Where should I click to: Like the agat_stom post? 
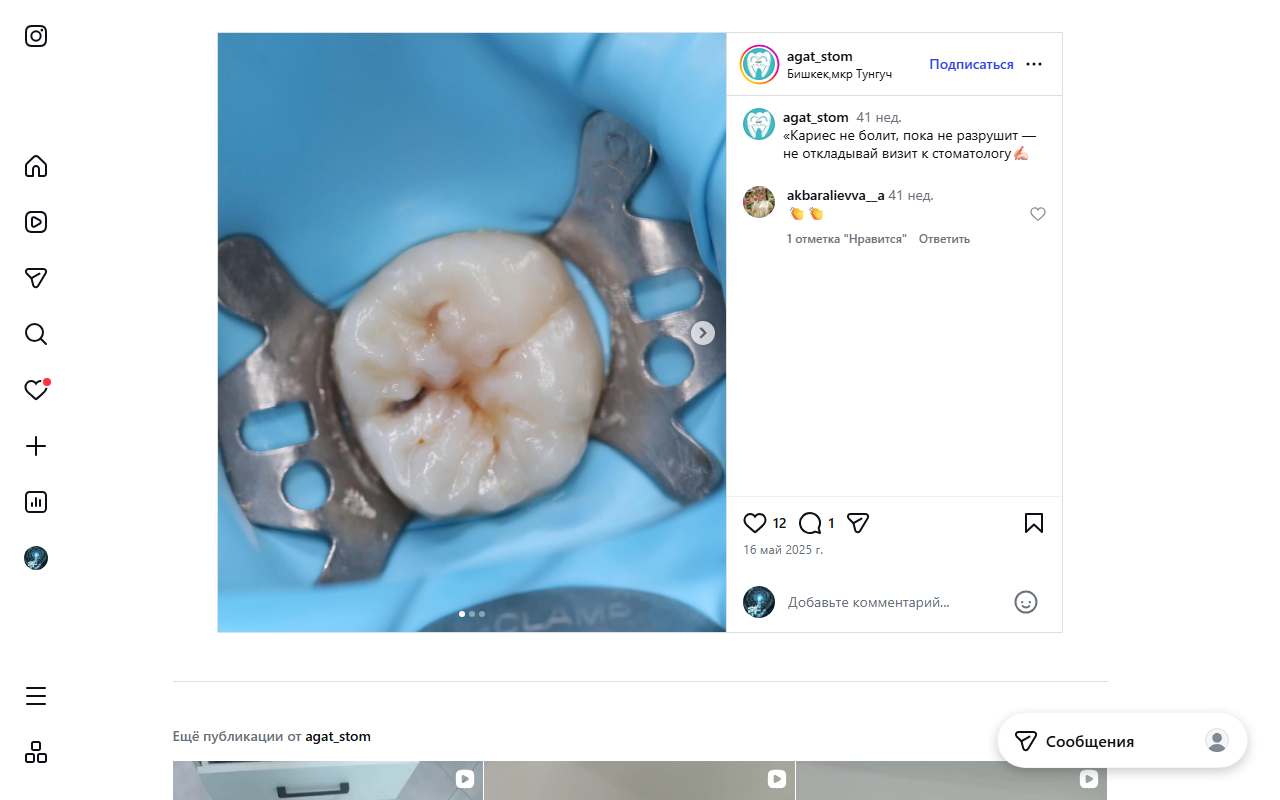click(755, 523)
